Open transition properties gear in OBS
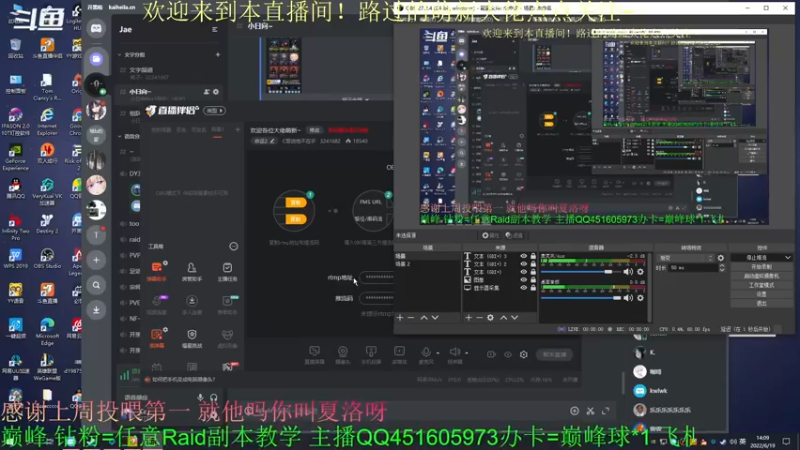The height and width of the screenshot is (450, 800). (721, 258)
